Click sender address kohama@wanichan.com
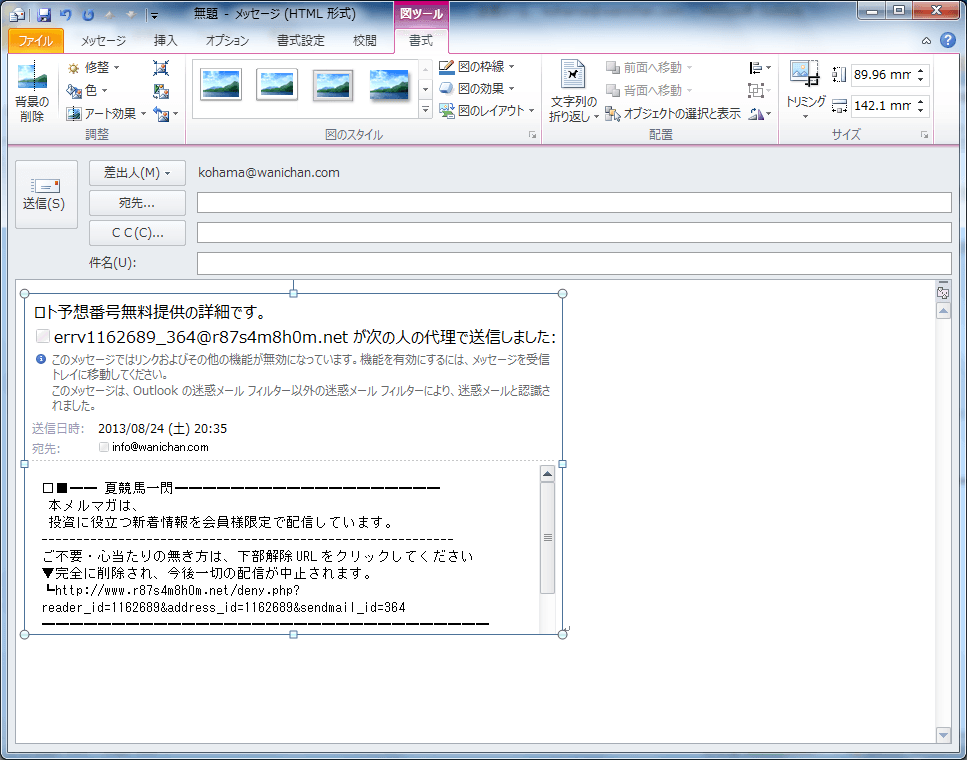The image size is (967, 760). [x=269, y=173]
